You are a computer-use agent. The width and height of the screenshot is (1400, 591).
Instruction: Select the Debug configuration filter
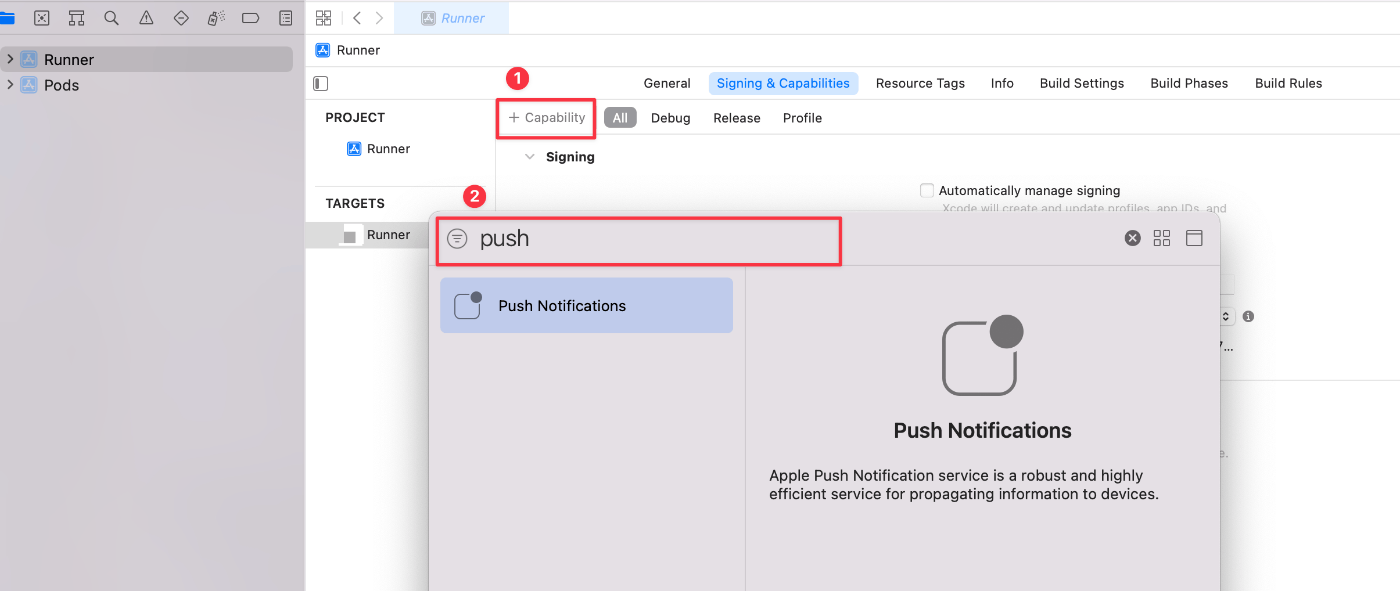[x=671, y=118]
